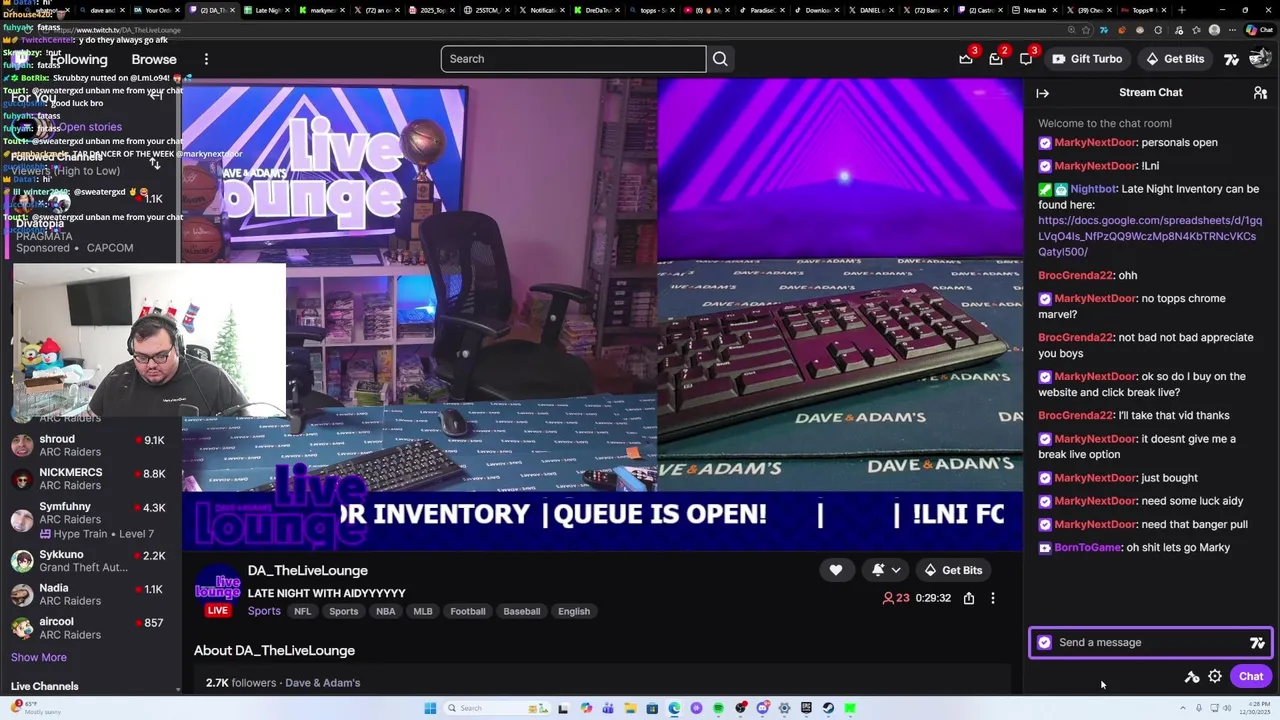This screenshot has height=720, width=1280.
Task: Open chat identity badge in message box
Action: click(1045, 642)
